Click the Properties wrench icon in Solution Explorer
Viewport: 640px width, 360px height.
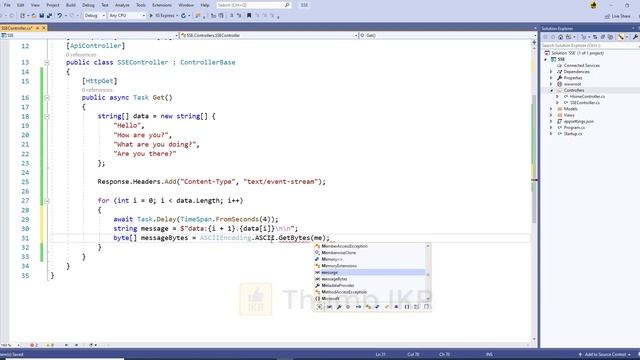636,37
